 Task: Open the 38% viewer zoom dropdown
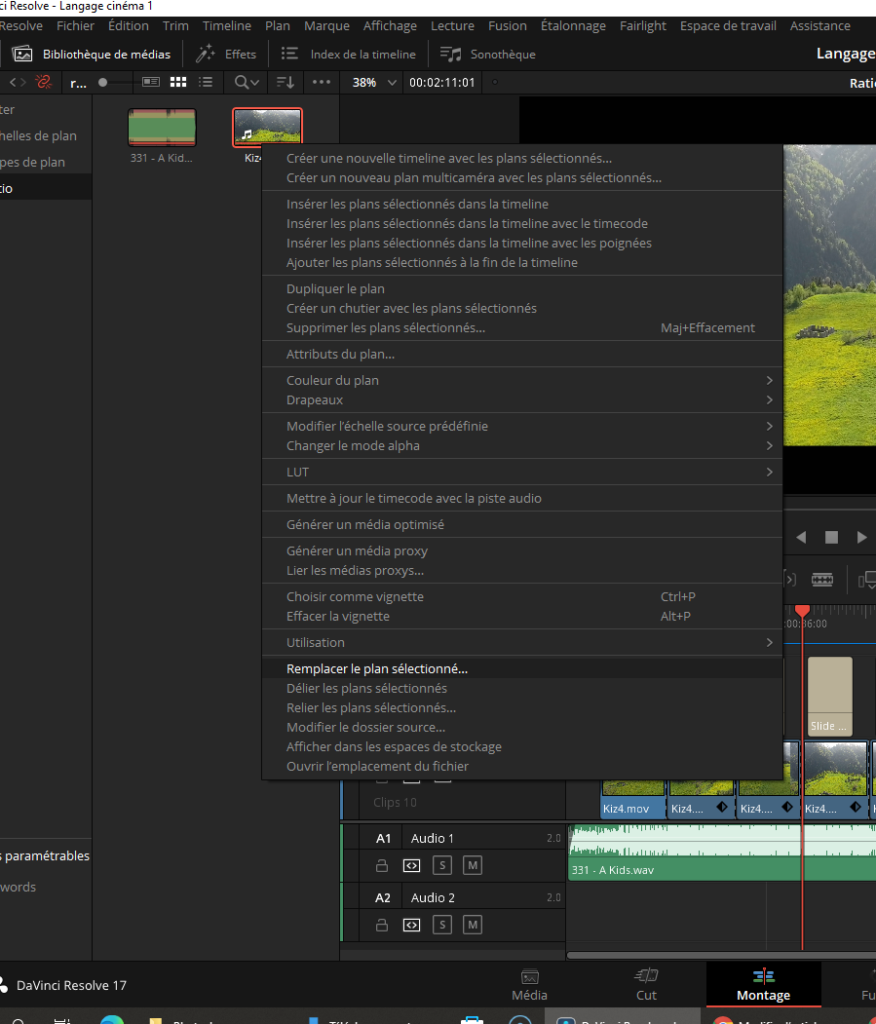pyautogui.click(x=375, y=82)
